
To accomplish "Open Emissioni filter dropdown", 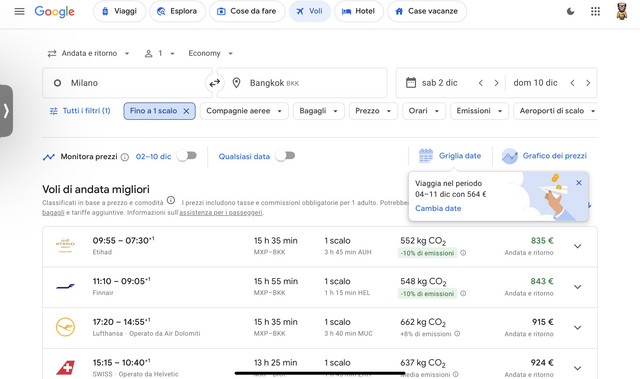I will [479, 111].
